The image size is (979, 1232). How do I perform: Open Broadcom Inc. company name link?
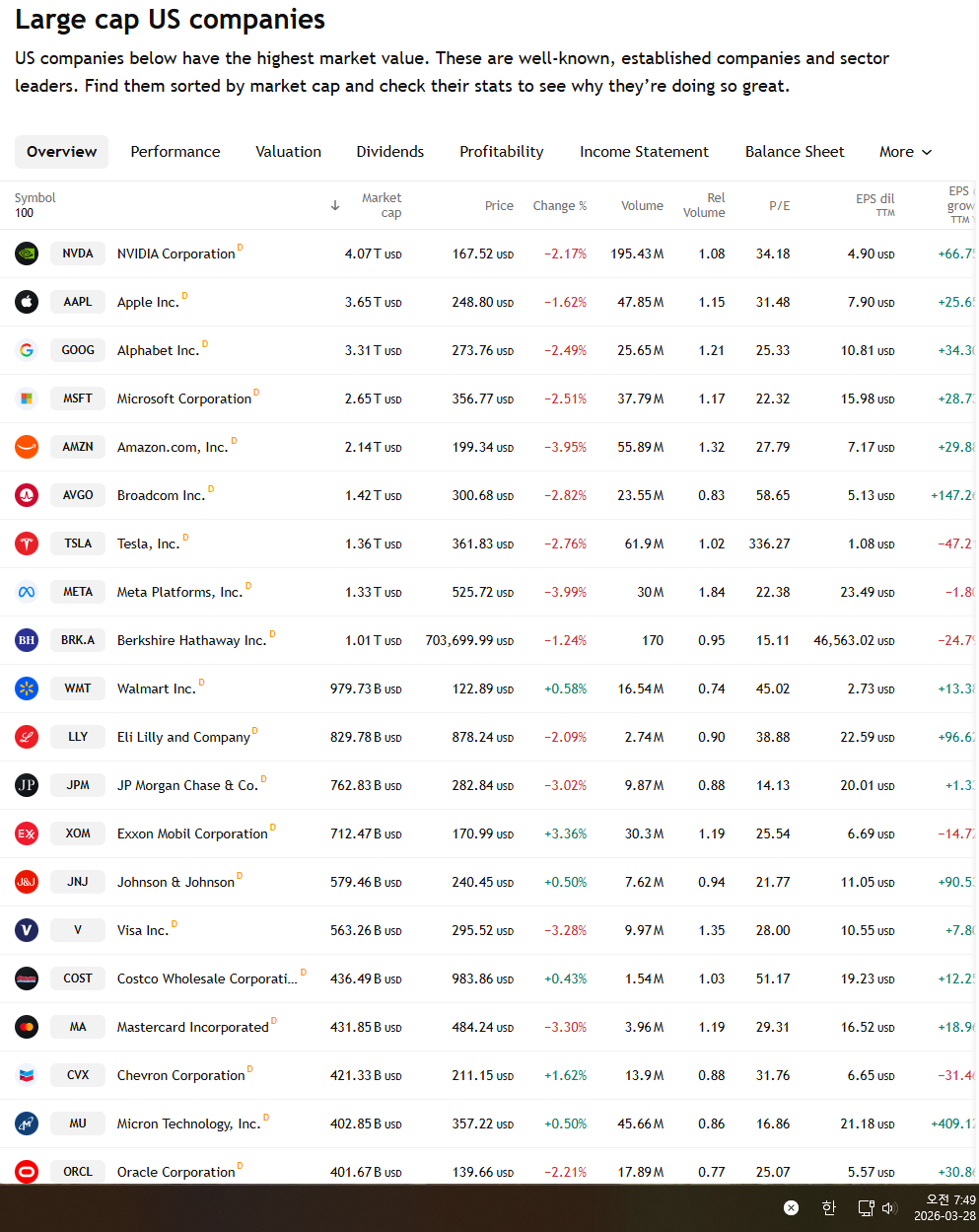point(161,495)
